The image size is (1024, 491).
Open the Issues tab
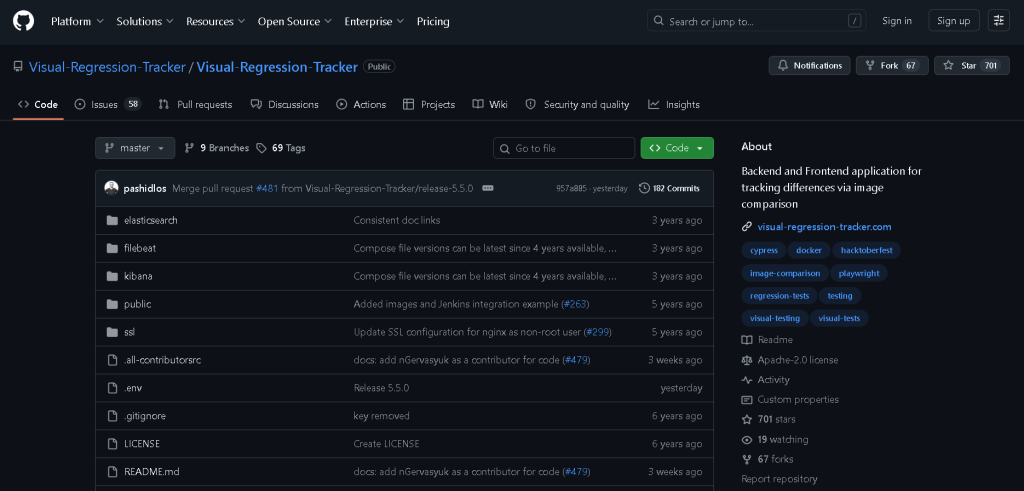point(108,104)
